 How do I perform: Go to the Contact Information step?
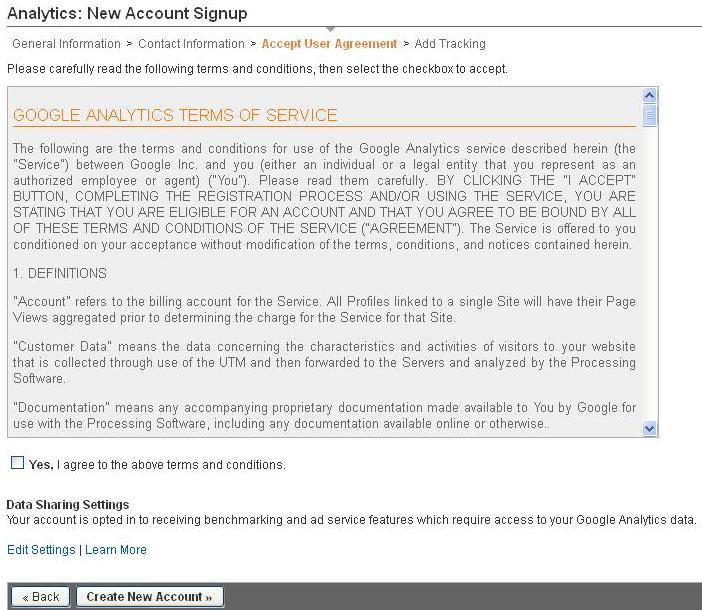coord(191,44)
